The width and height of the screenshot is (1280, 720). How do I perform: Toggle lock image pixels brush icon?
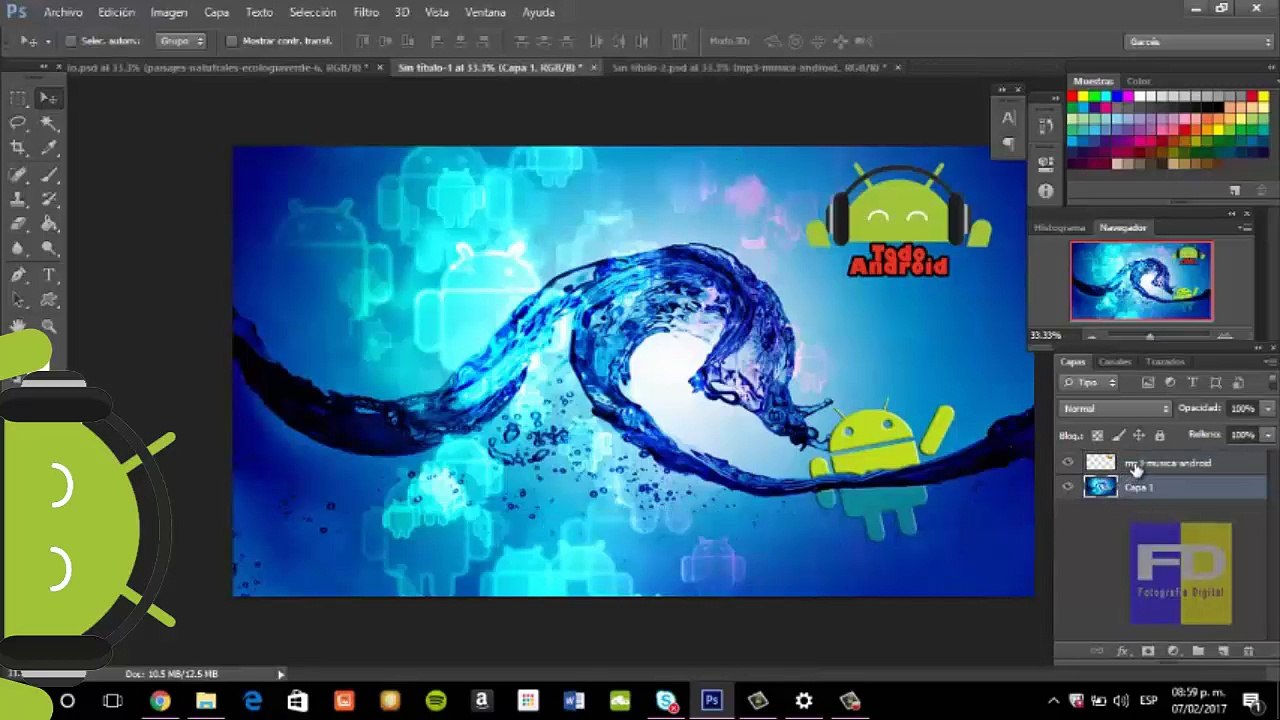coord(1118,435)
